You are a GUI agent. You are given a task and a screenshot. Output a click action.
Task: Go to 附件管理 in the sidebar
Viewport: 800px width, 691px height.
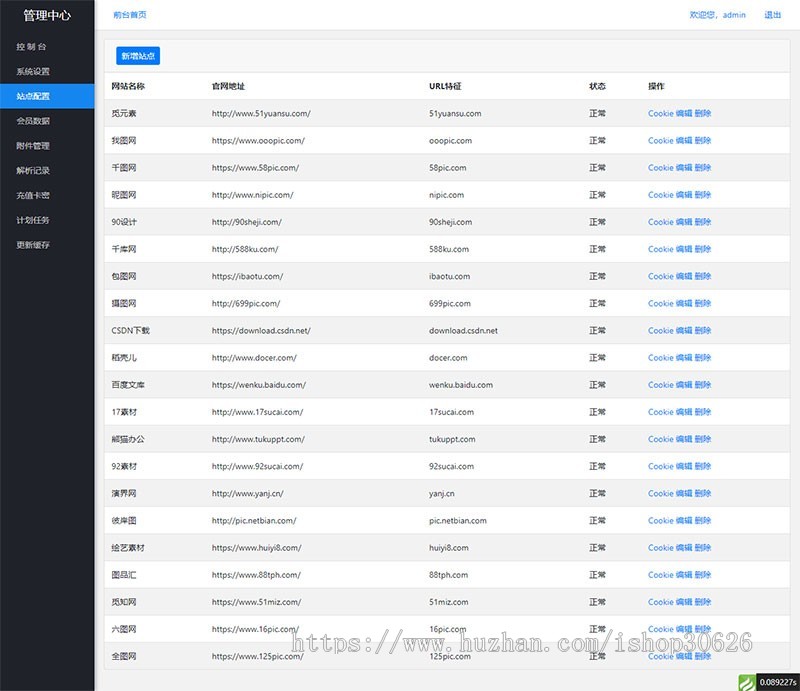tap(33, 146)
